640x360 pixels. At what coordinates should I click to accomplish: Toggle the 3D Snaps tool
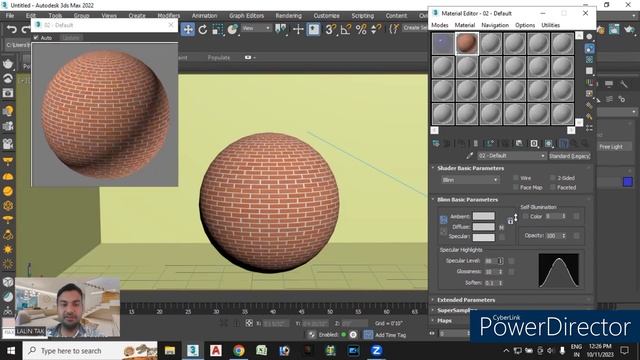pos(330,29)
